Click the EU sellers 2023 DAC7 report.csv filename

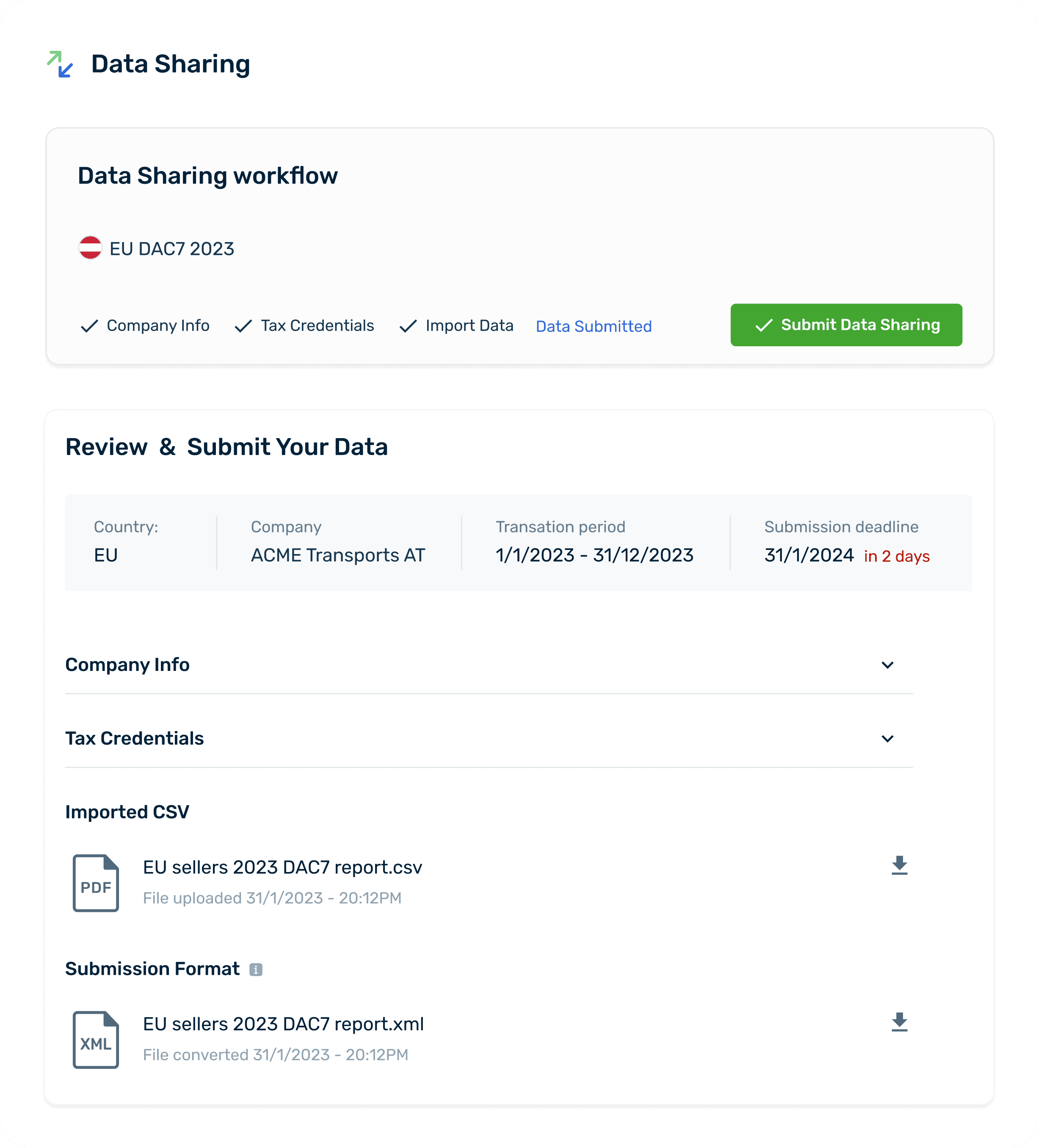[x=282, y=867]
